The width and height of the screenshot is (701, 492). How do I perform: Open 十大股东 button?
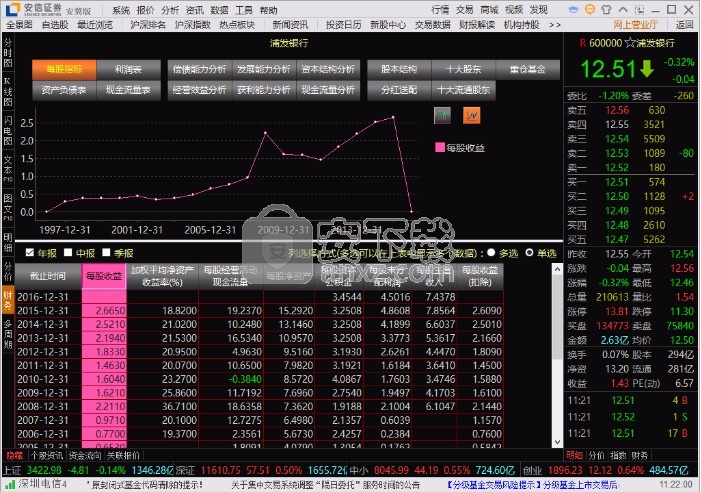(464, 69)
